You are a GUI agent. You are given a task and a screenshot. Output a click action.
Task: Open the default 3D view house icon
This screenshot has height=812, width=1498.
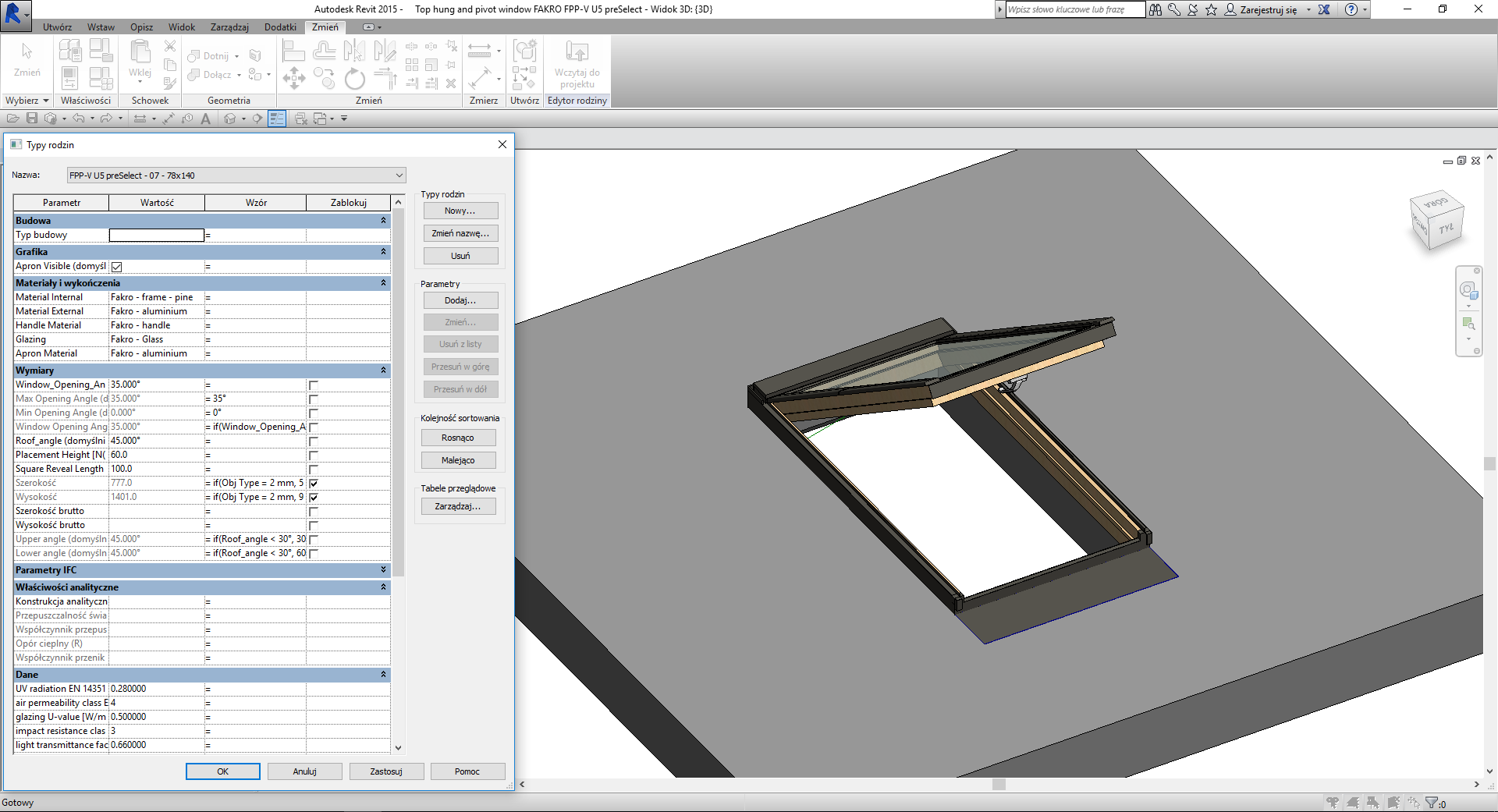(x=229, y=119)
